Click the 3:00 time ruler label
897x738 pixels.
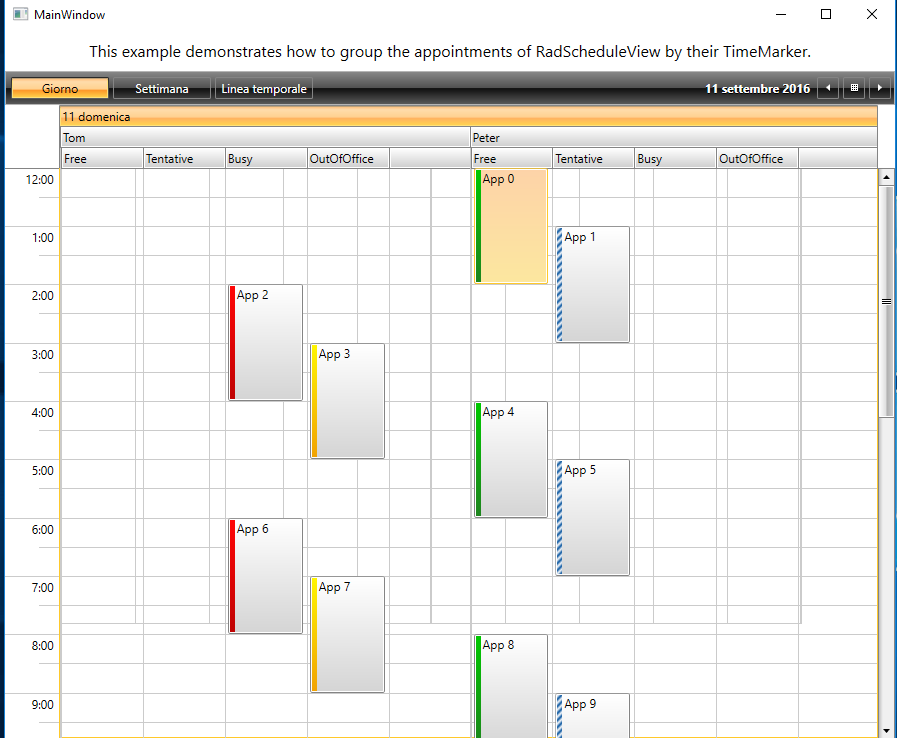point(43,355)
